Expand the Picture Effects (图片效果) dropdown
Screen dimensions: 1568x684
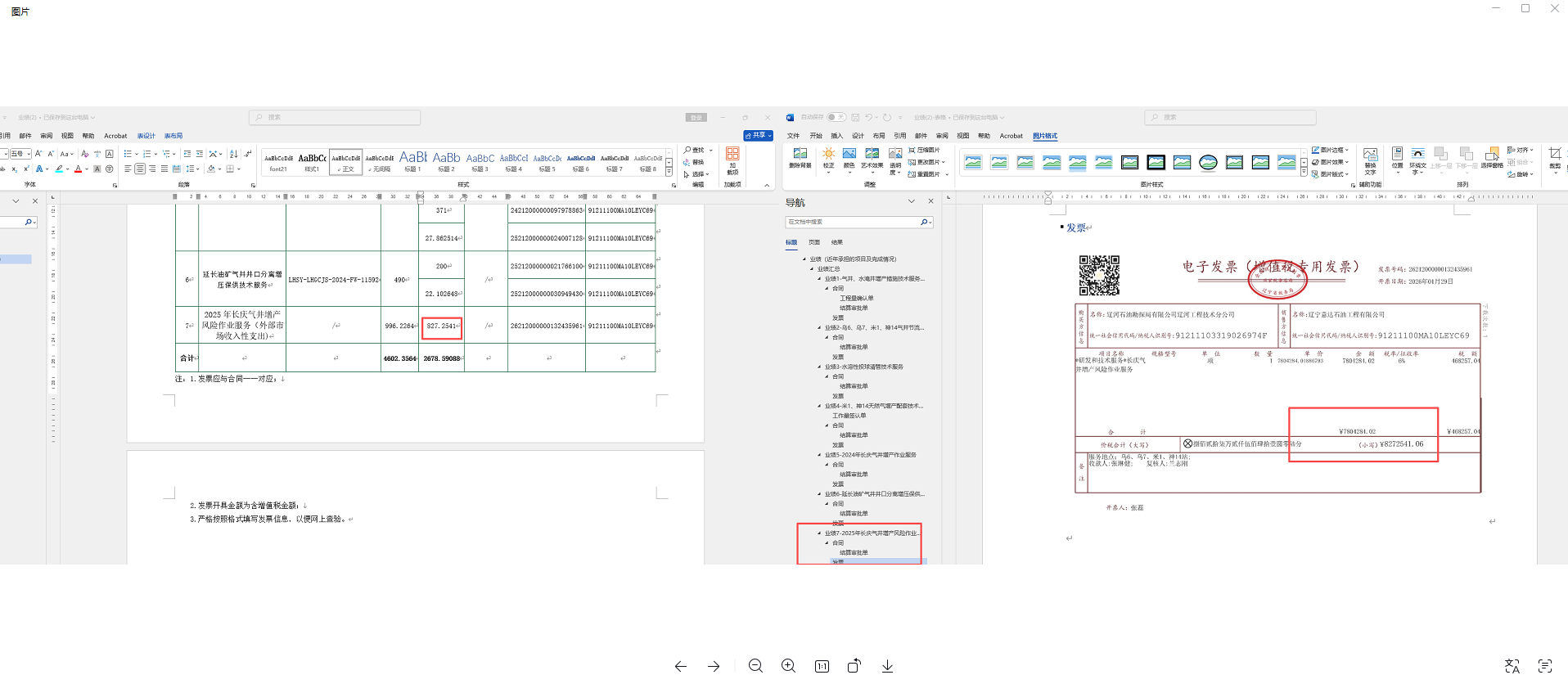point(1330,162)
